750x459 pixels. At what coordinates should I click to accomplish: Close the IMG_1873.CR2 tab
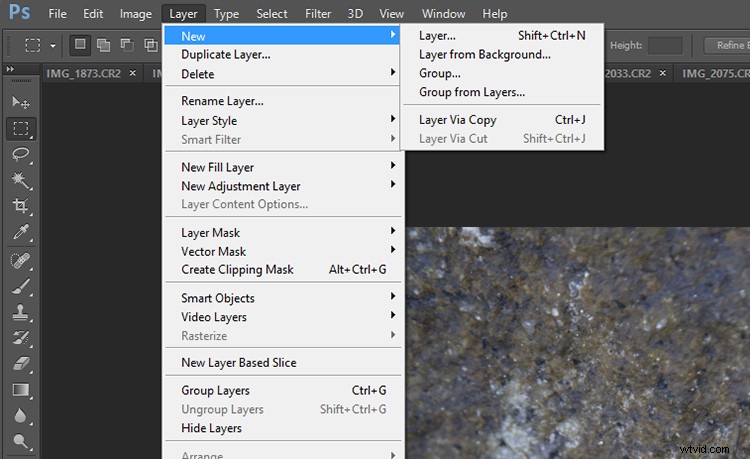(133, 73)
